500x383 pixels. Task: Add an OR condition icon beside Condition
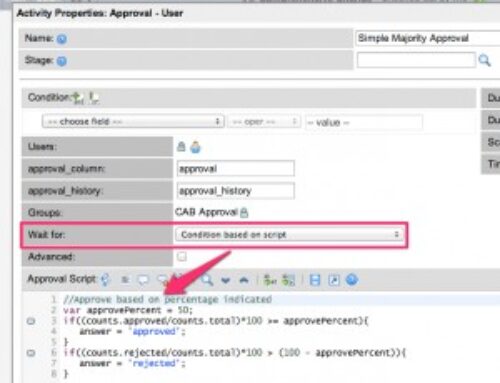(x=94, y=98)
